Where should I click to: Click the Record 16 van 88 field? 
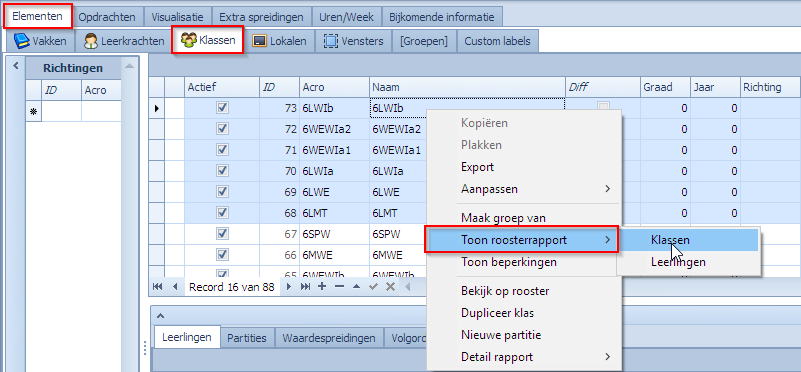pos(231,287)
